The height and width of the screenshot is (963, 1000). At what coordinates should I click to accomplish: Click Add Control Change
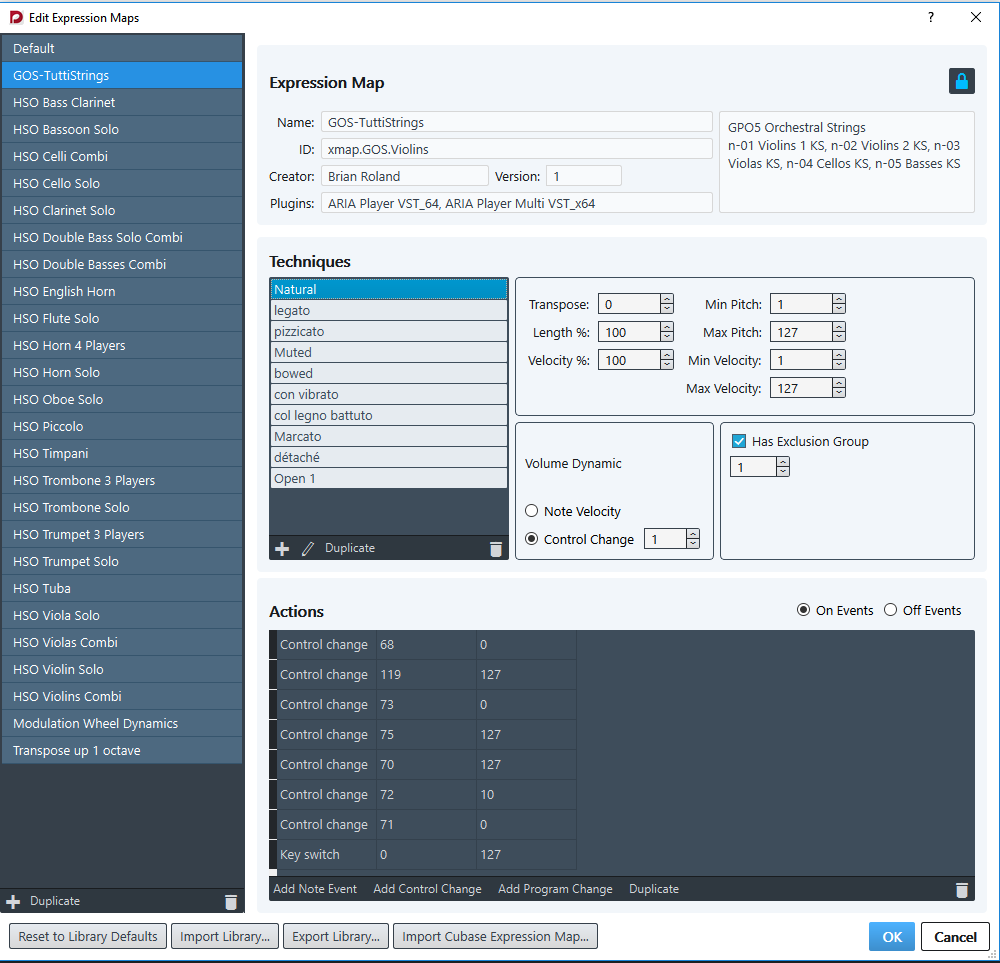tap(427, 889)
